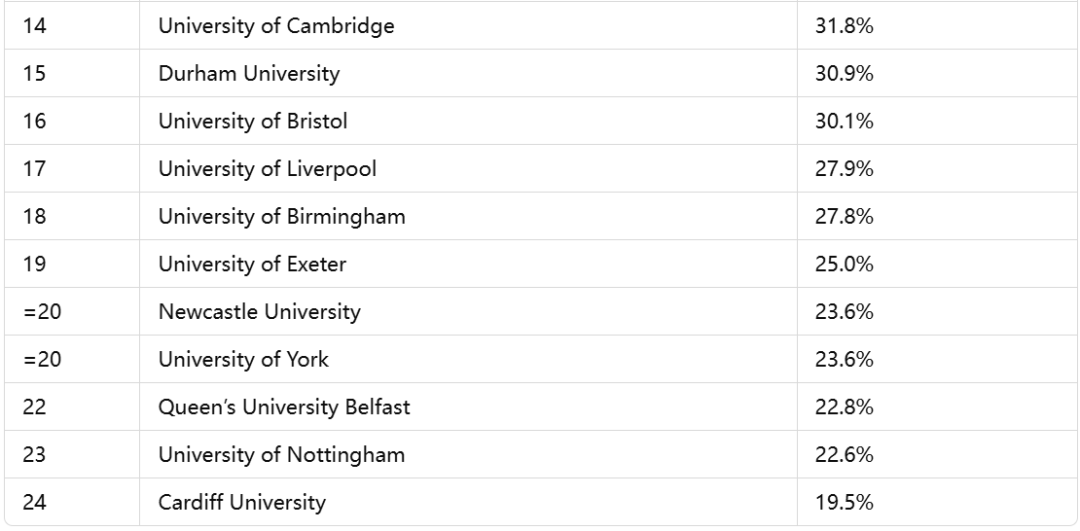
Task: Click the University of Birmingham name
Action: pyautogui.click(x=282, y=216)
